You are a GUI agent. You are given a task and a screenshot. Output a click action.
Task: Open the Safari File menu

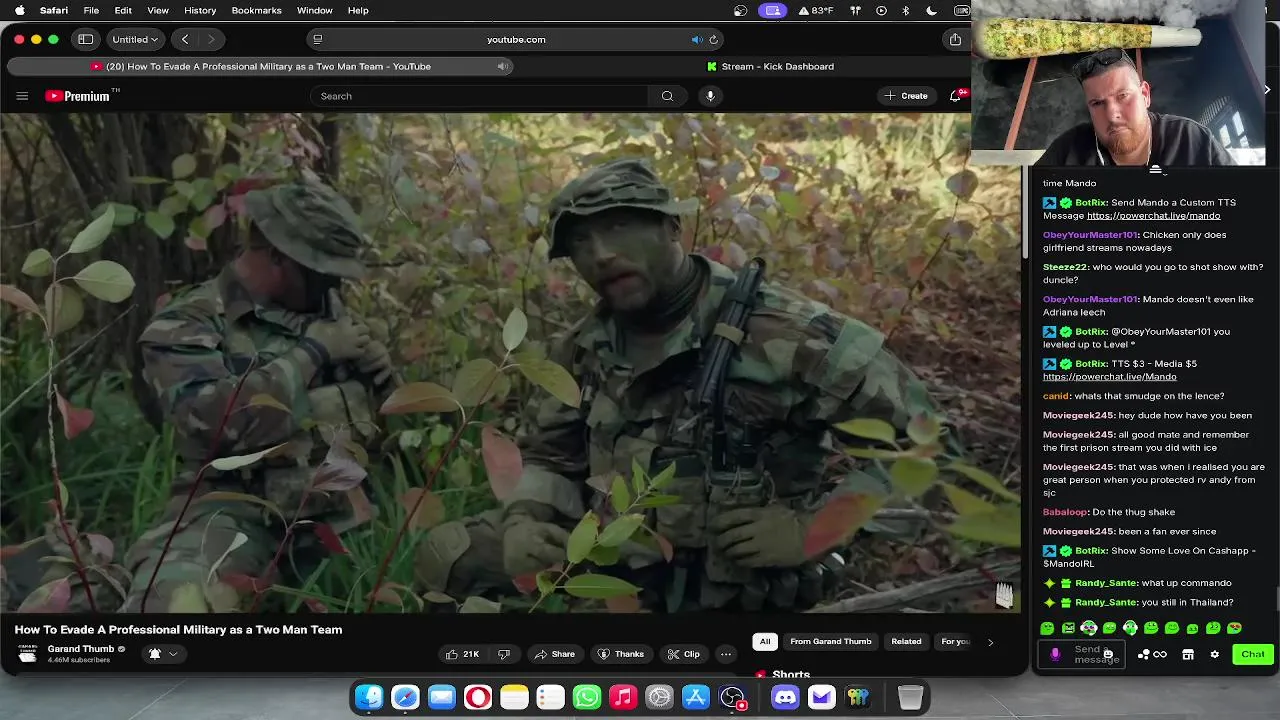pyautogui.click(x=91, y=10)
